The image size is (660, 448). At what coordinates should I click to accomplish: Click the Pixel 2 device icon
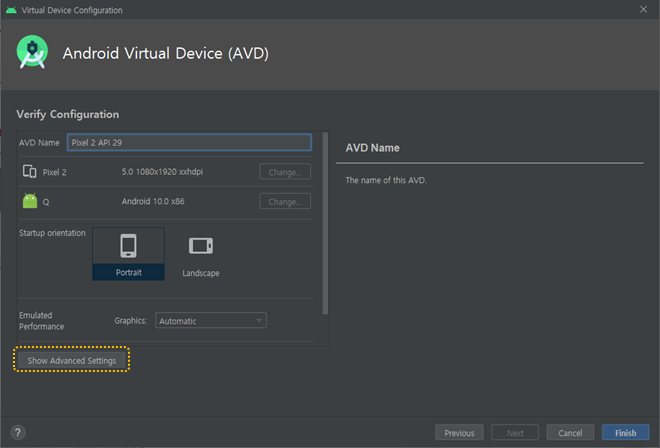pos(29,172)
